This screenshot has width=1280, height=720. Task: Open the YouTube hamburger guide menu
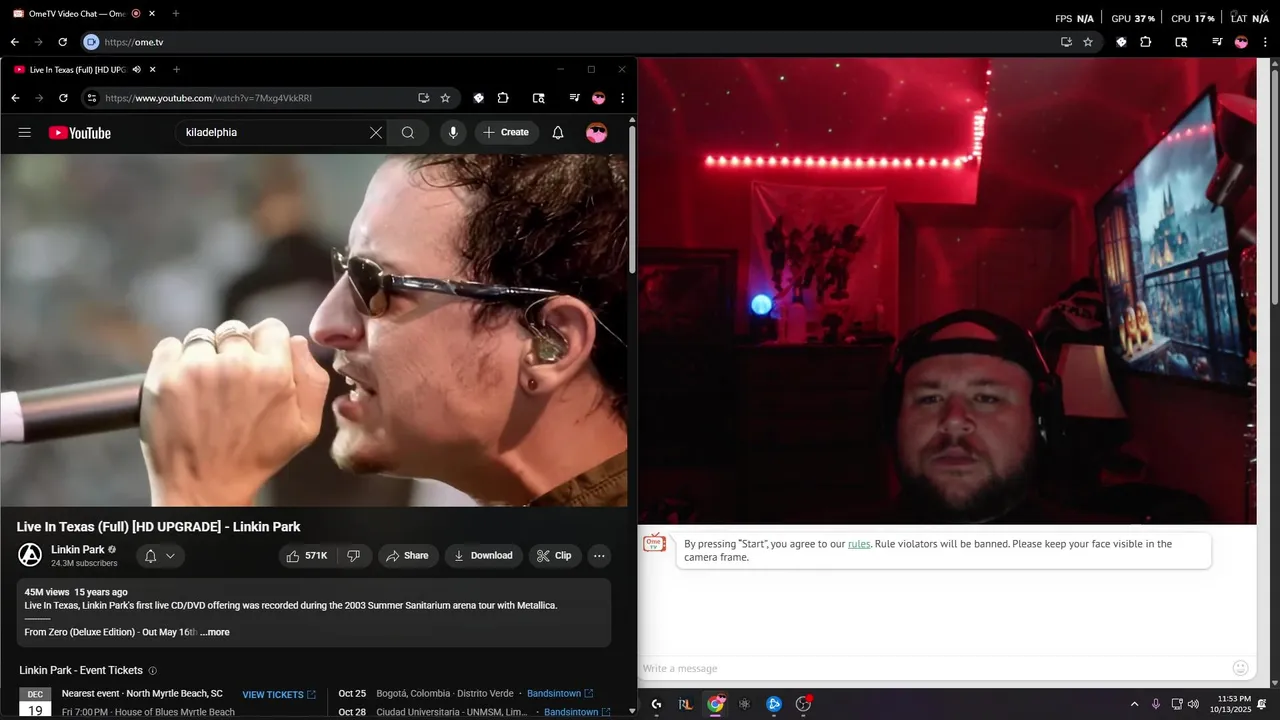click(25, 133)
